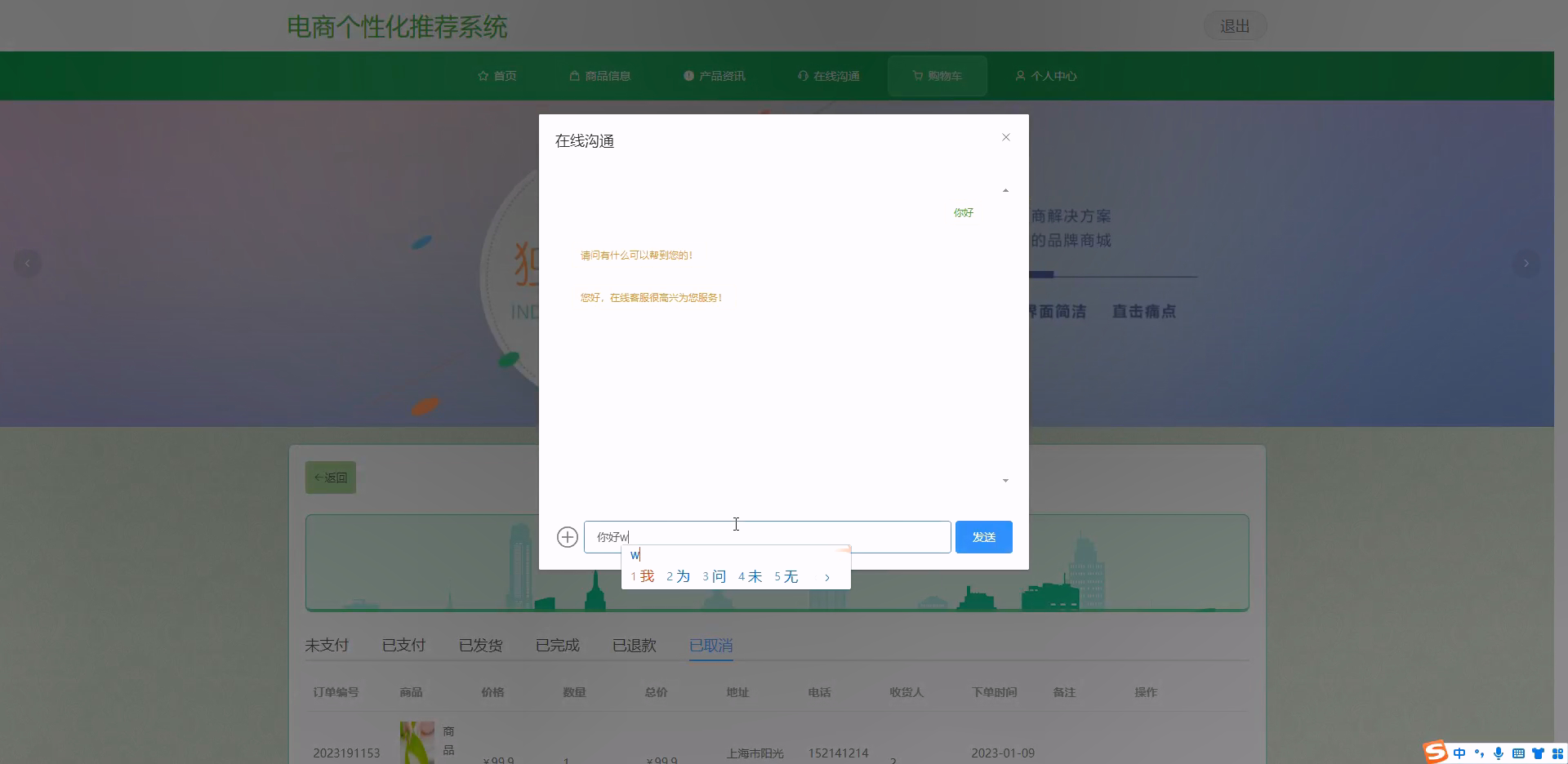Toggle the punctuation mode in input method bar
The image size is (1568, 764).
[x=1479, y=753]
